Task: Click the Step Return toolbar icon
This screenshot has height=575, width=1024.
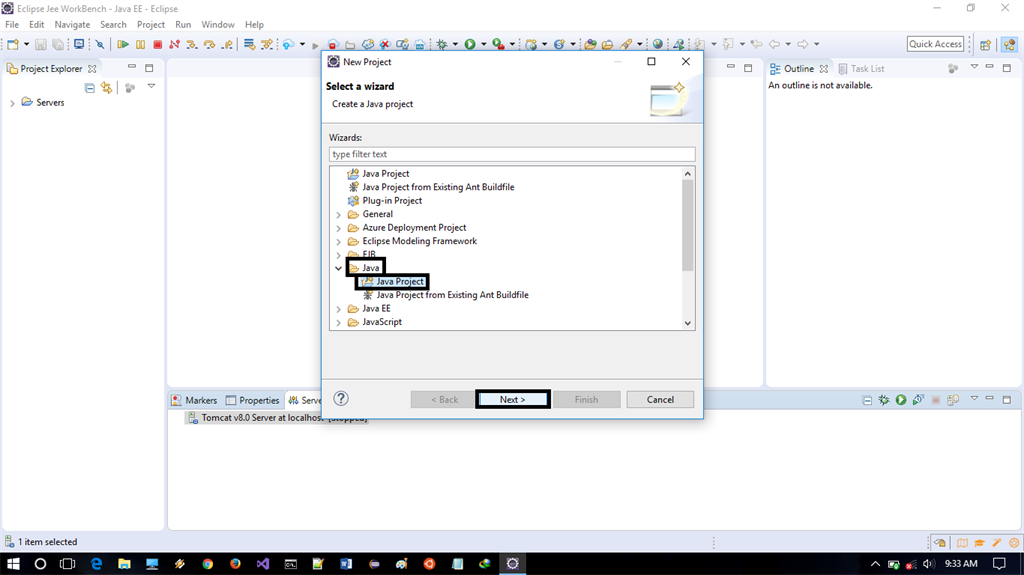Action: coord(227,44)
